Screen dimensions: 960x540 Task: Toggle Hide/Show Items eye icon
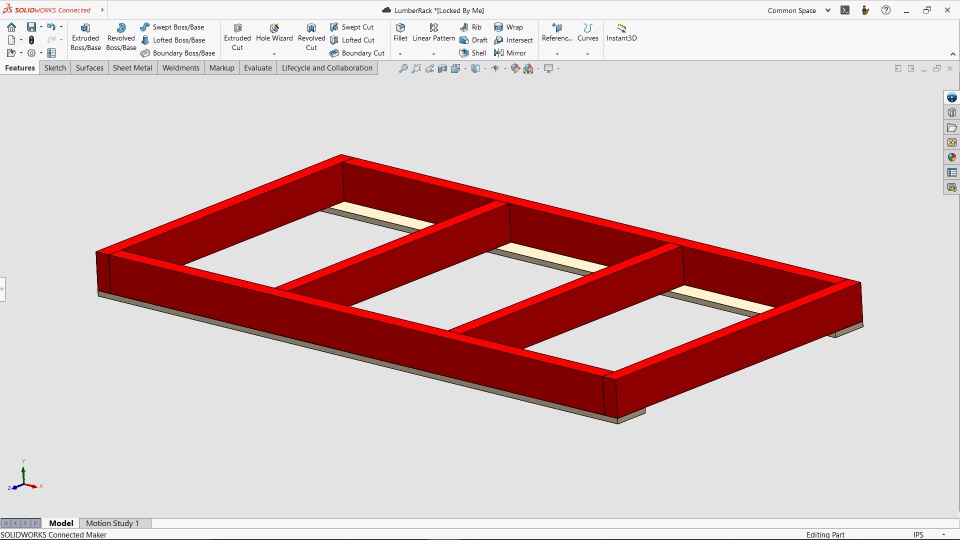(495, 69)
